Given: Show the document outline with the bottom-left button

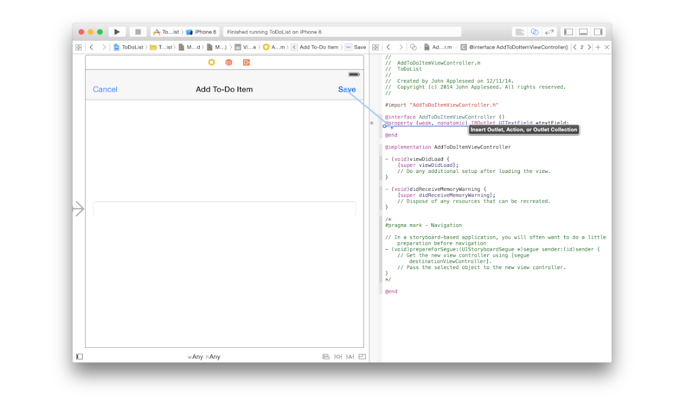Looking at the screenshot, I should point(79,357).
